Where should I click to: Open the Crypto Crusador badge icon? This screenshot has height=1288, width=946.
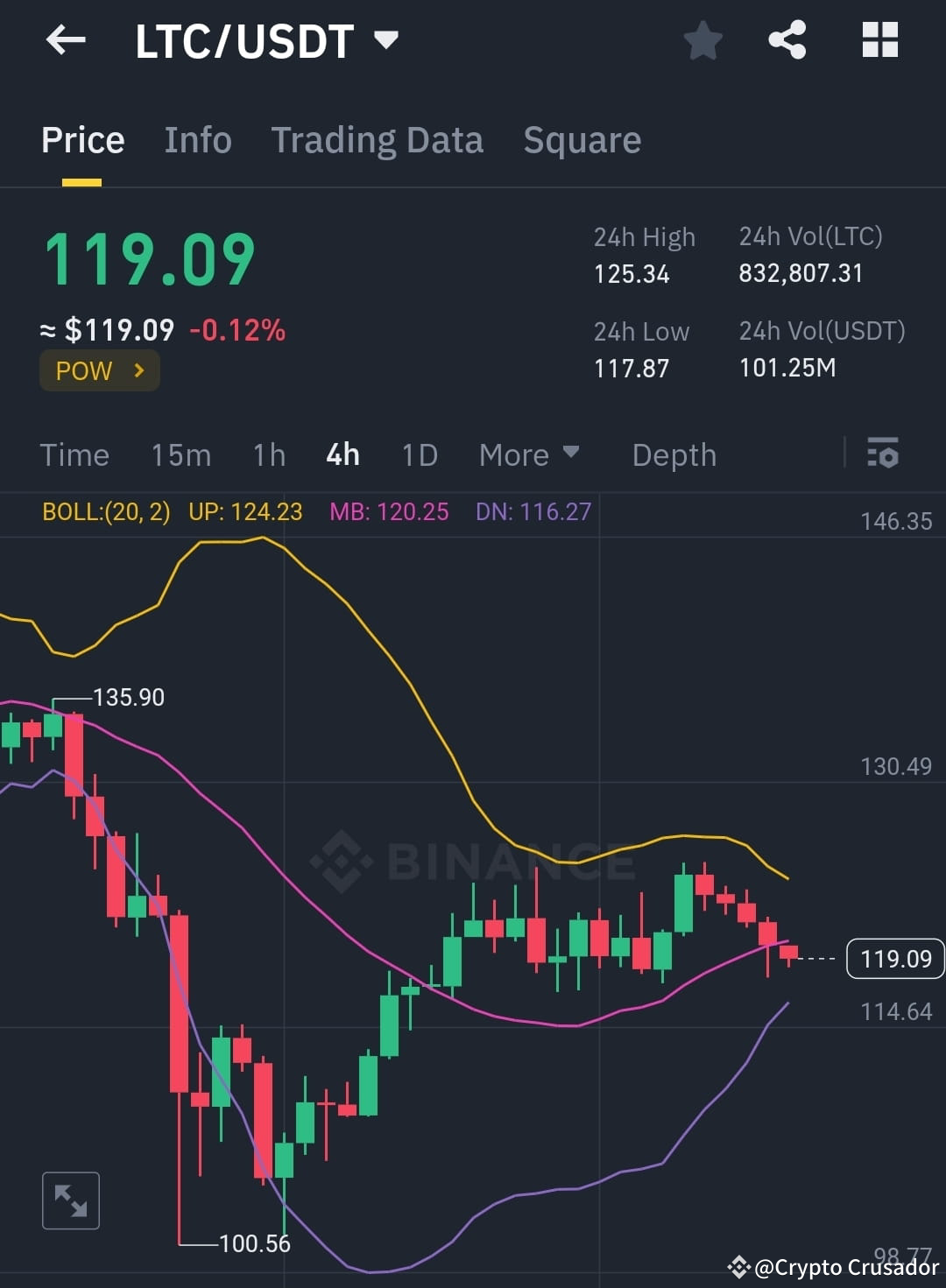pos(740,1266)
